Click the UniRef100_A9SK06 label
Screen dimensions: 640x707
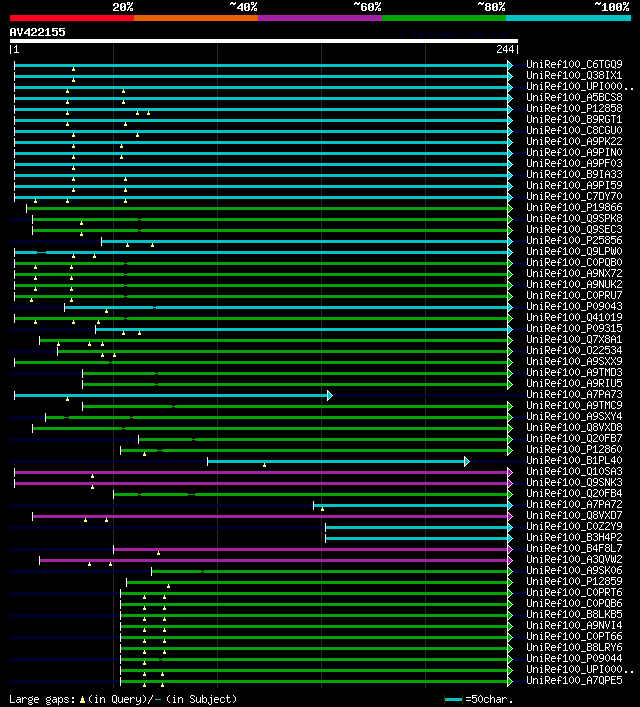tap(574, 570)
